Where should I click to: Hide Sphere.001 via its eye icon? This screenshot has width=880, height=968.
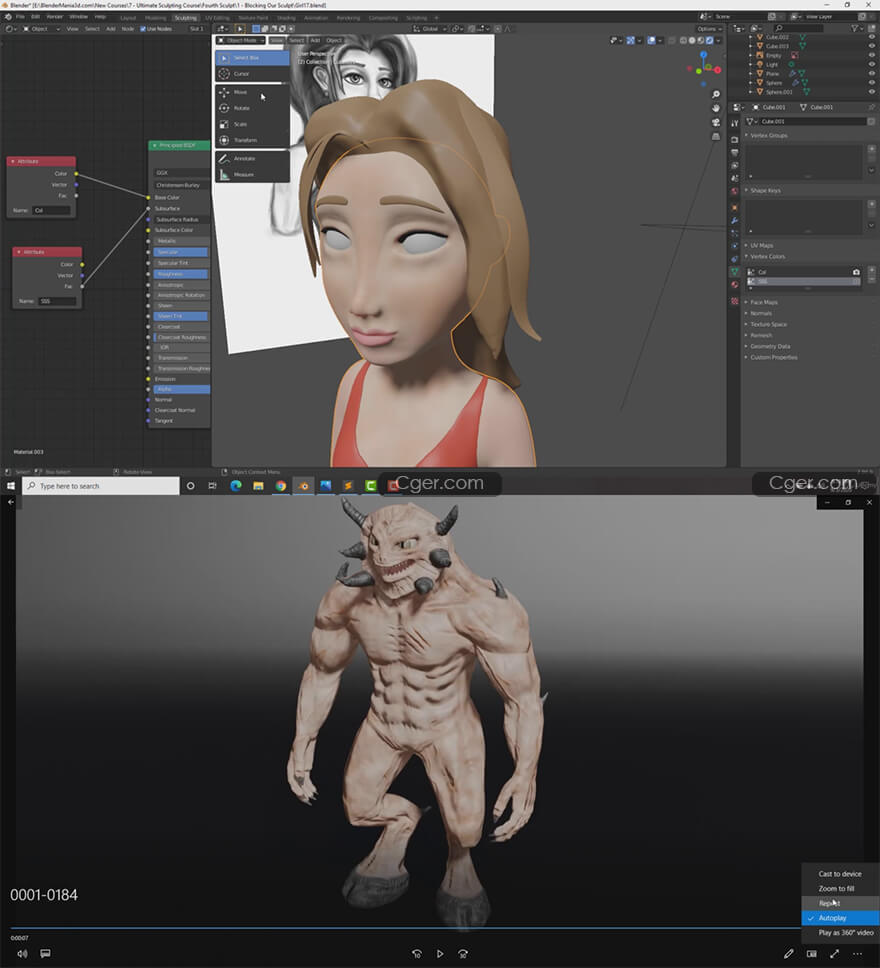pyautogui.click(x=871, y=92)
